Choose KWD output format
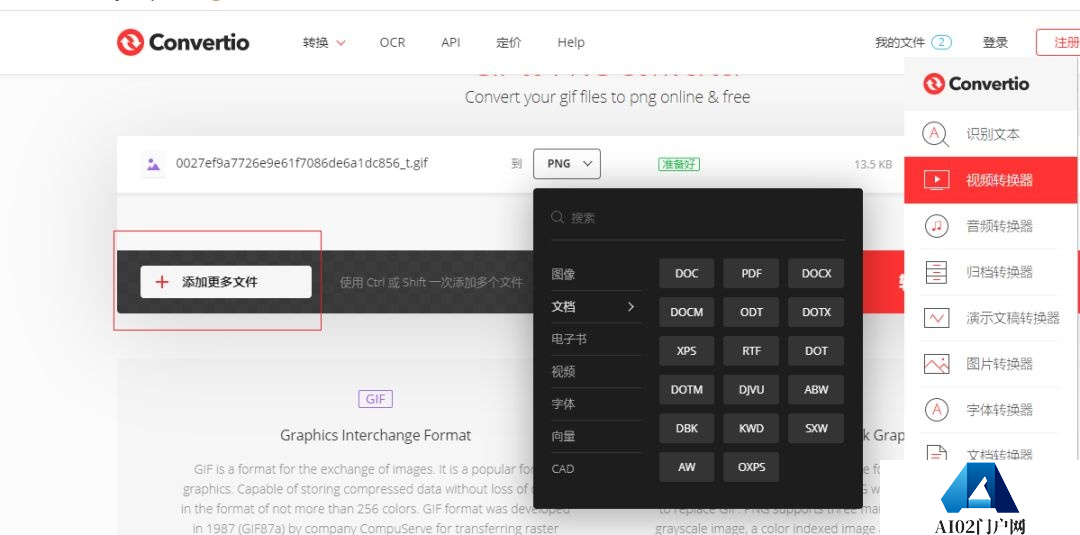Image resolution: width=1080 pixels, height=535 pixels. tap(751, 428)
